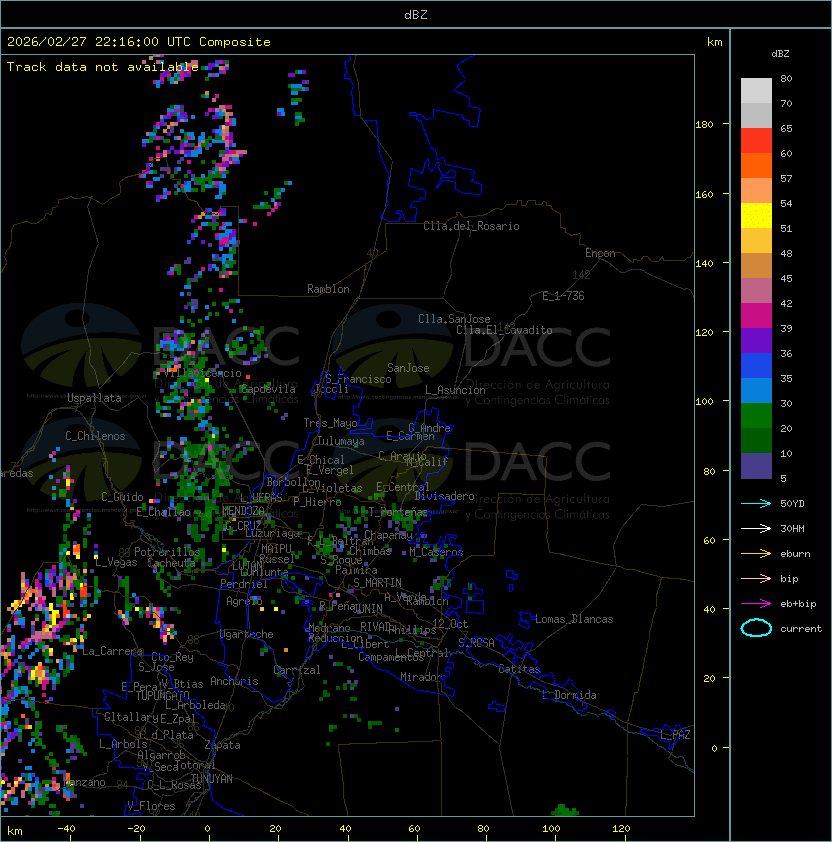Viewport: 832px width, 842px height.
Task: Click the dBZ title at top center
Action: click(x=416, y=14)
